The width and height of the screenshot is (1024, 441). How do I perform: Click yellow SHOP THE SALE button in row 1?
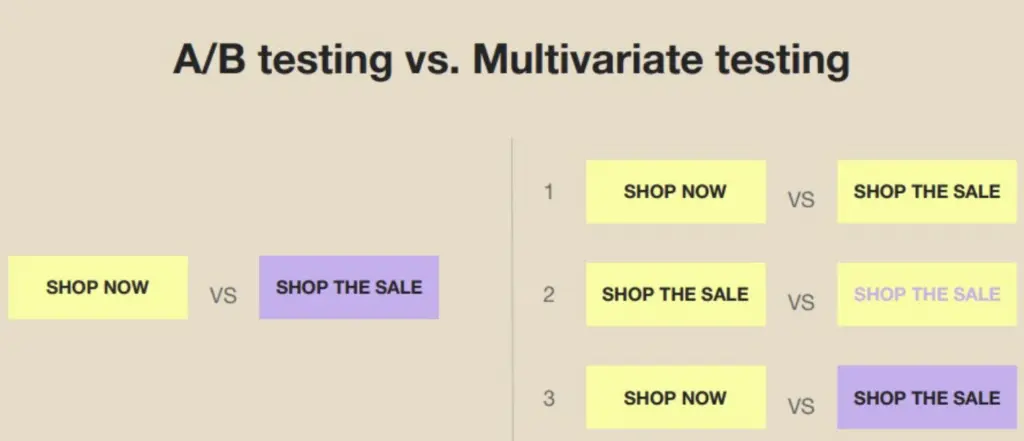click(927, 191)
